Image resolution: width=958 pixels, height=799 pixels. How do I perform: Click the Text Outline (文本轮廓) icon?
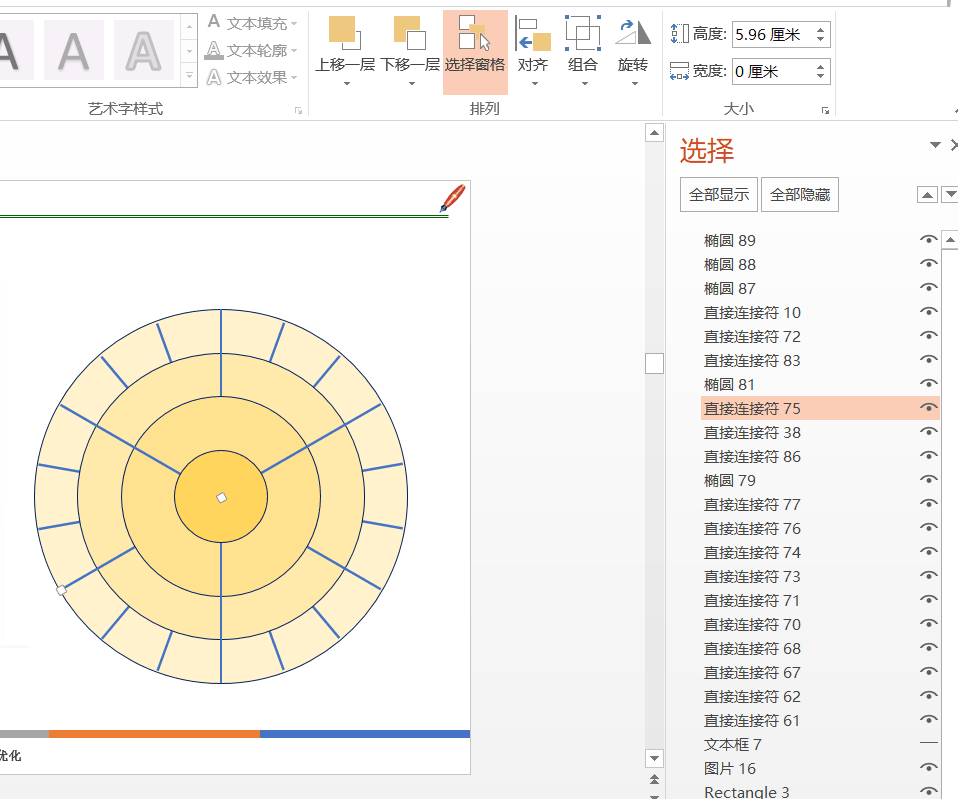click(214, 49)
